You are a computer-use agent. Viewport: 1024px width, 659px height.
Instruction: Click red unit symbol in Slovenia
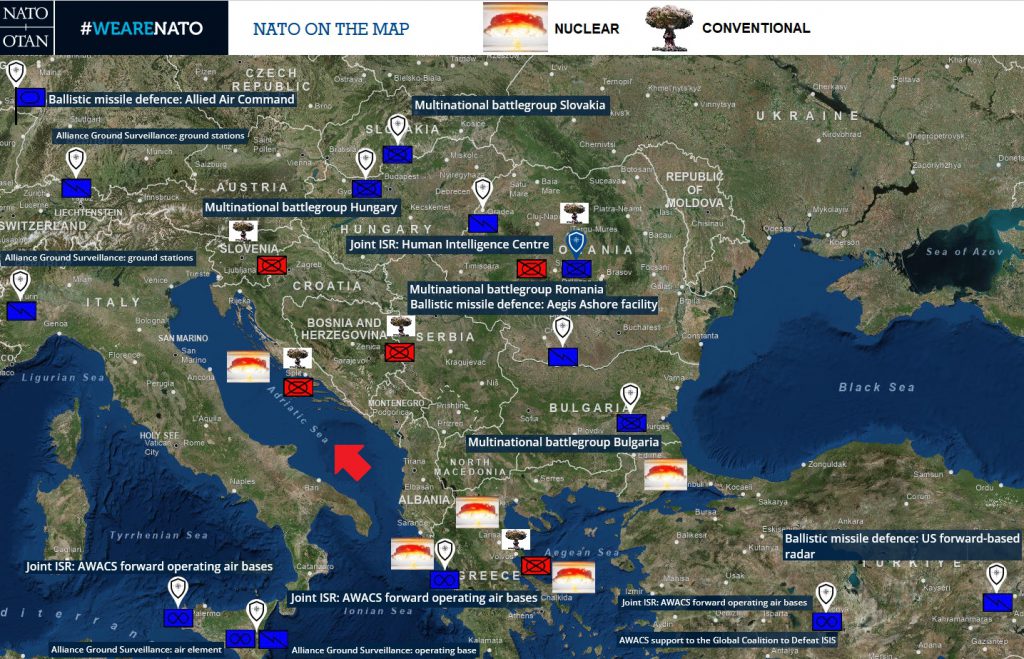click(x=272, y=265)
